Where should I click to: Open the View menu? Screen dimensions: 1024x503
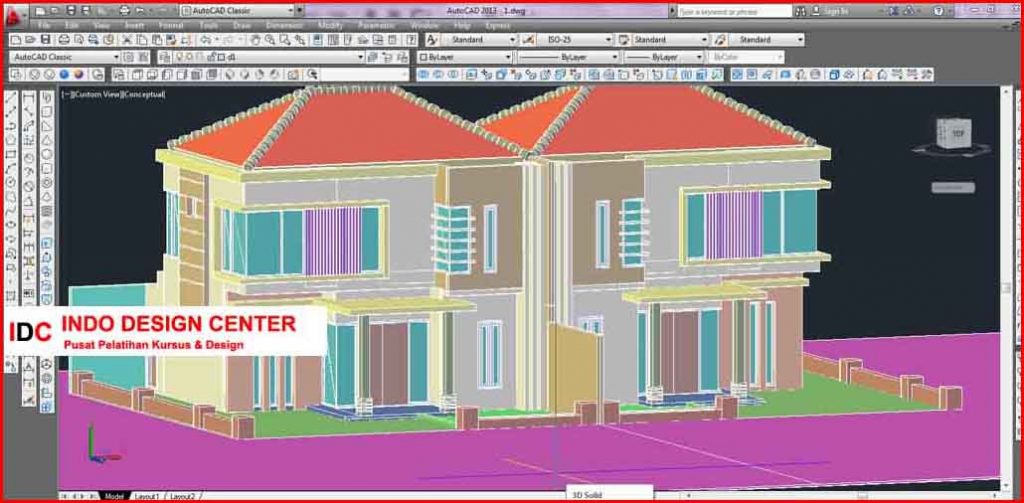point(101,25)
